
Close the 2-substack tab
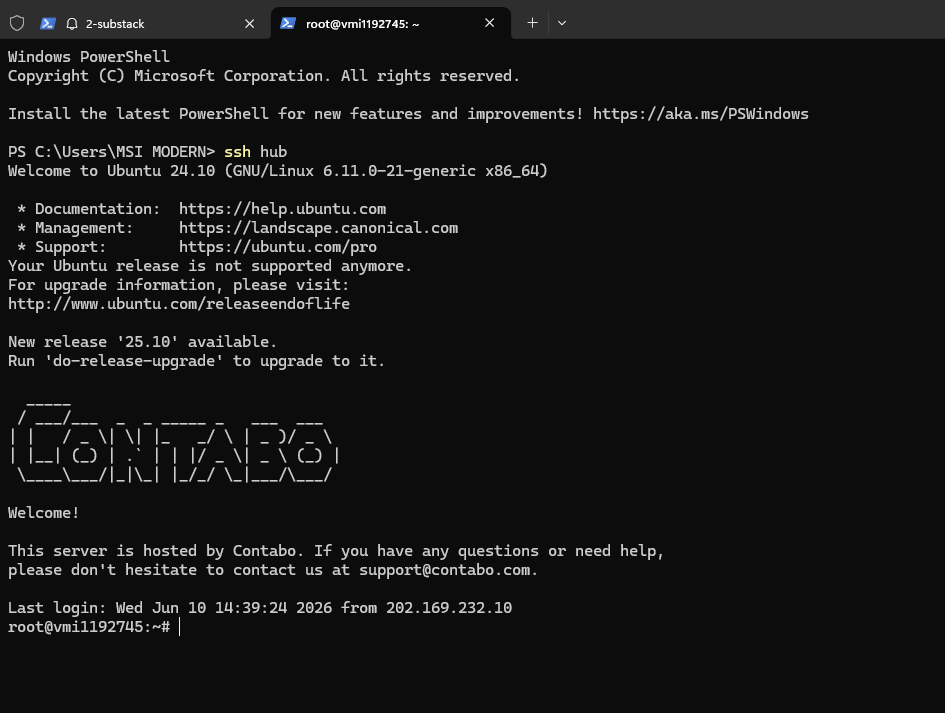point(250,24)
